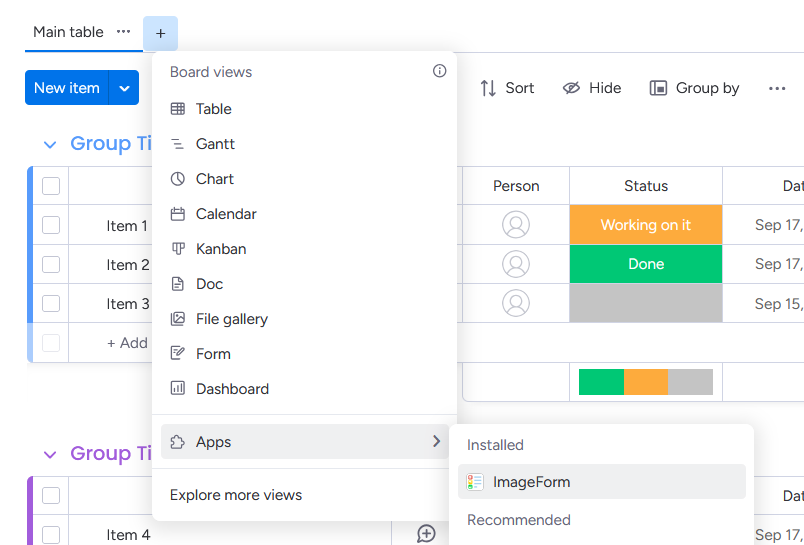Image resolution: width=804 pixels, height=545 pixels.
Task: Click the Kanban view icon
Action: click(x=177, y=249)
